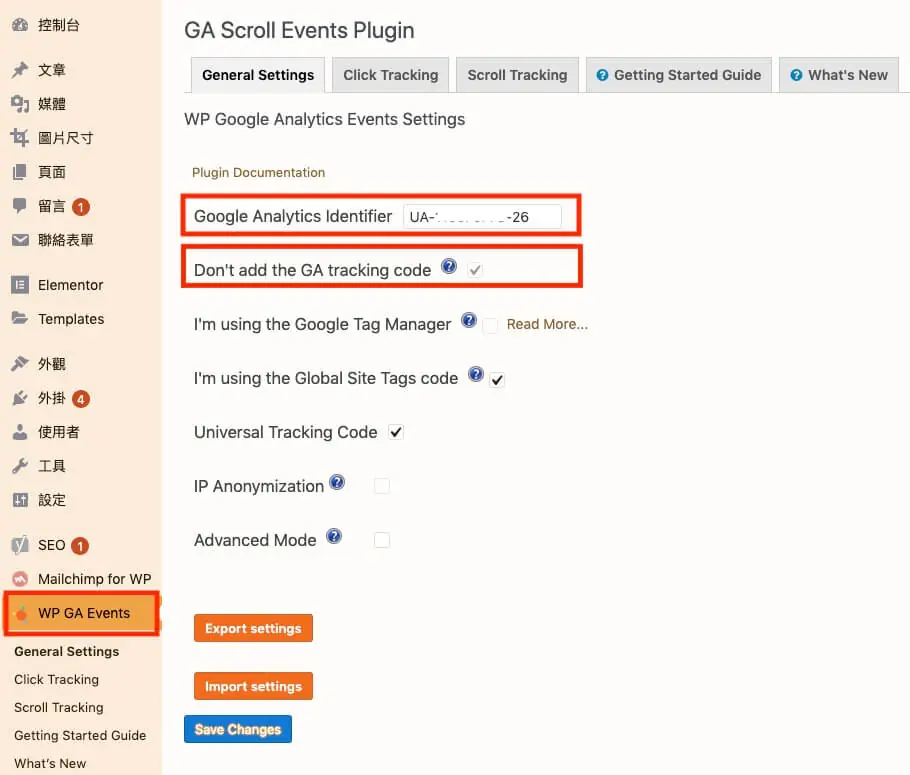
Task: Open the Elementor menu item
Action: coord(70,285)
